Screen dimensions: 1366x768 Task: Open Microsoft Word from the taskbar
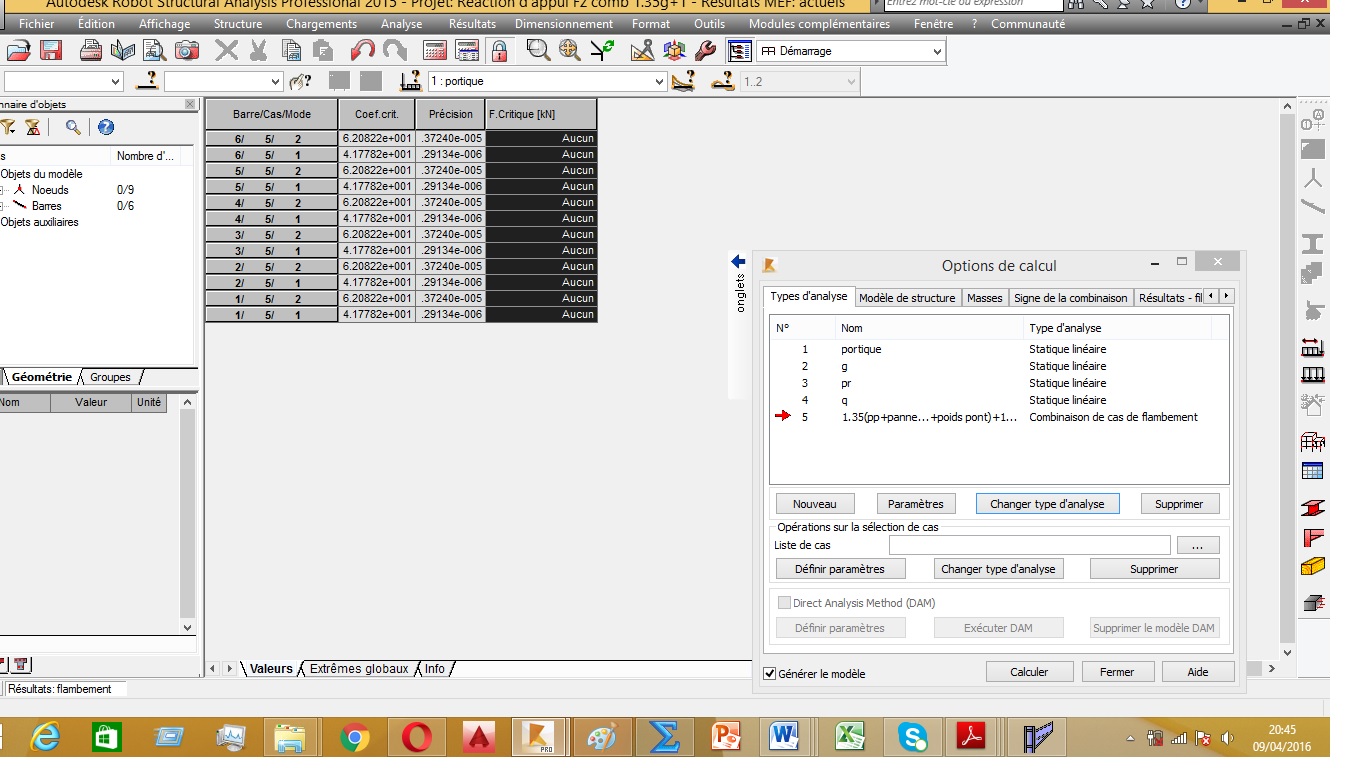pos(785,738)
